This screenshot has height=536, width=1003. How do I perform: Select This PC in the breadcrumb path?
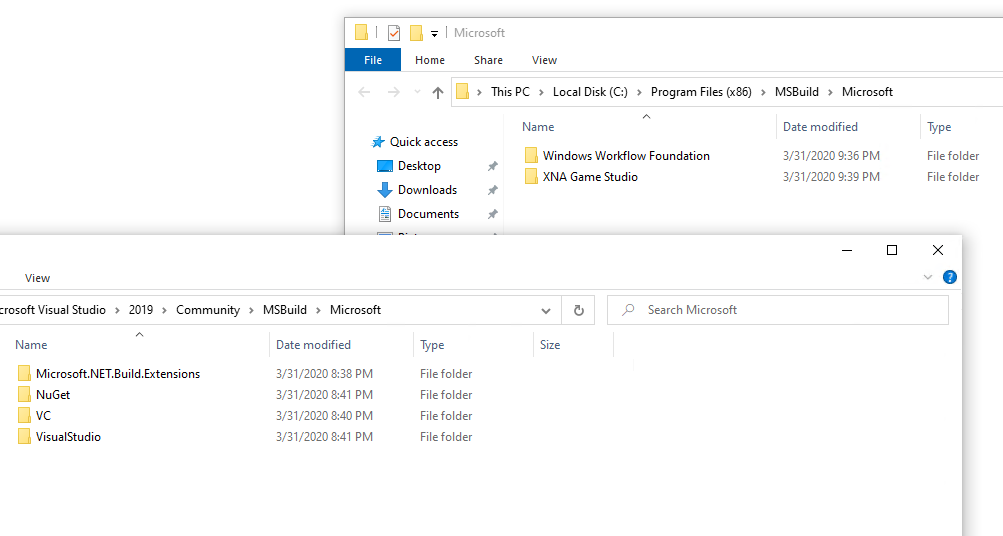click(510, 92)
